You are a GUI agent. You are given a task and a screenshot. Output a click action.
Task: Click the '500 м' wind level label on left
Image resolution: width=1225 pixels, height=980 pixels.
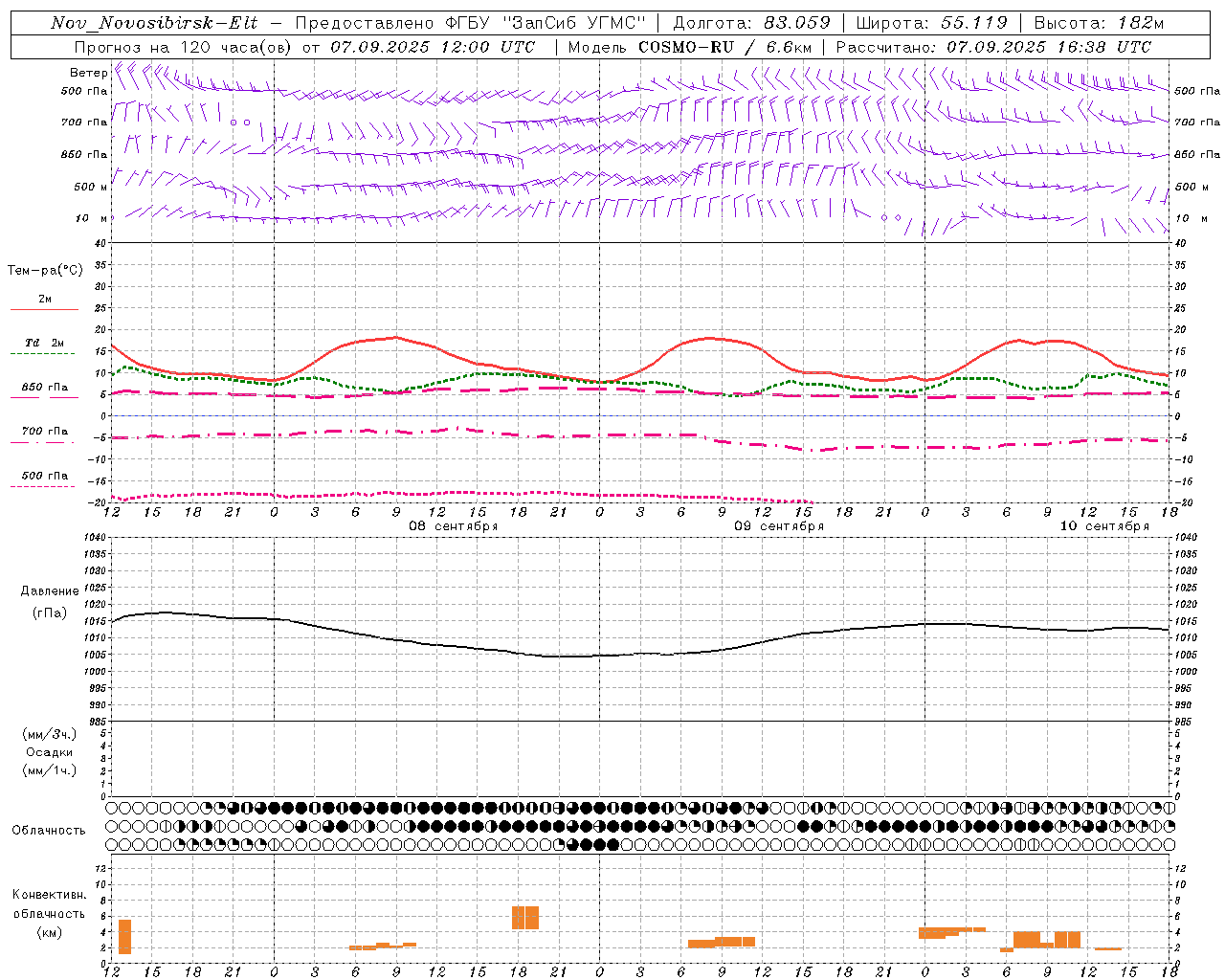91,187
